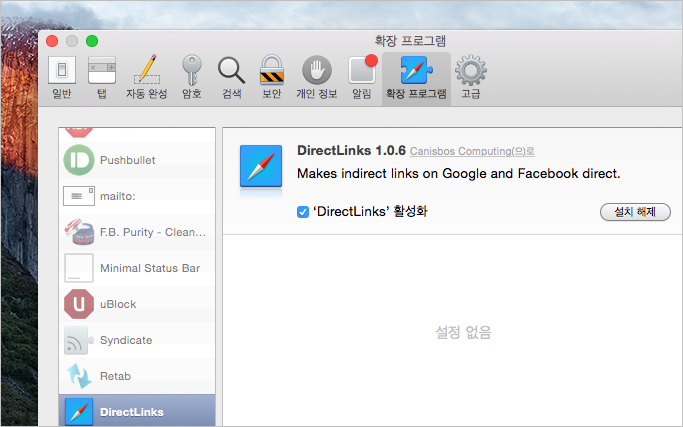
Task: Click the 'Makes indirect links' description text
Action: 459,174
